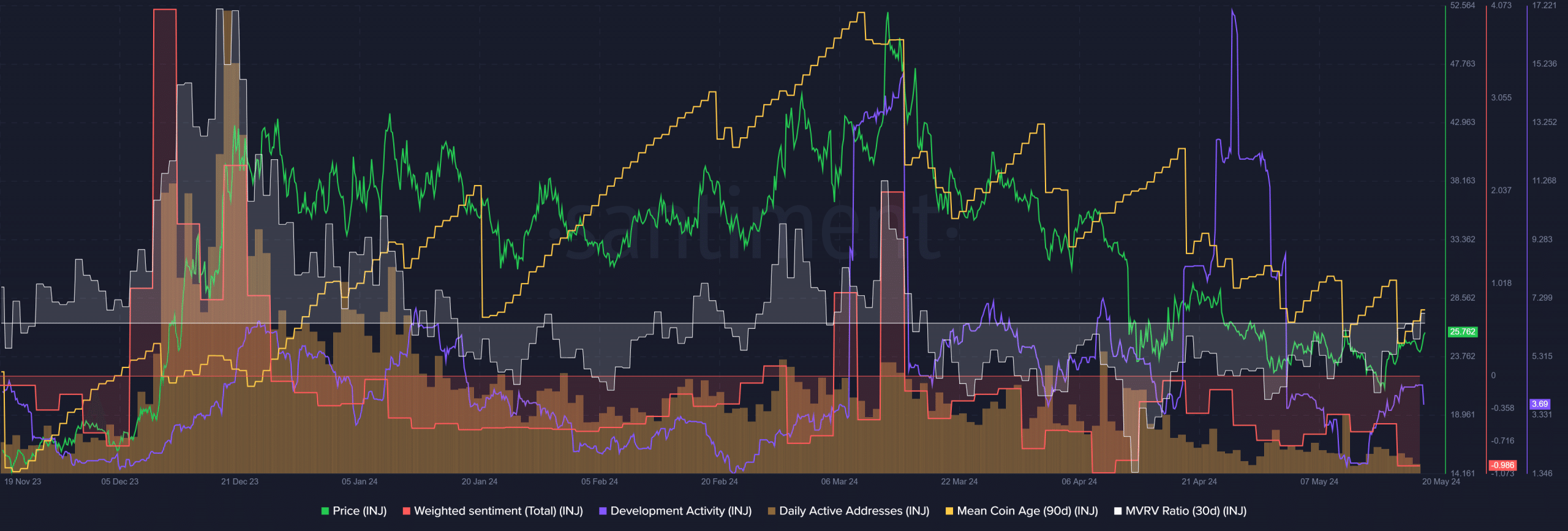The width and height of the screenshot is (1568, 531).
Task: Click the 05 Jan 24 date label
Action: click(360, 482)
